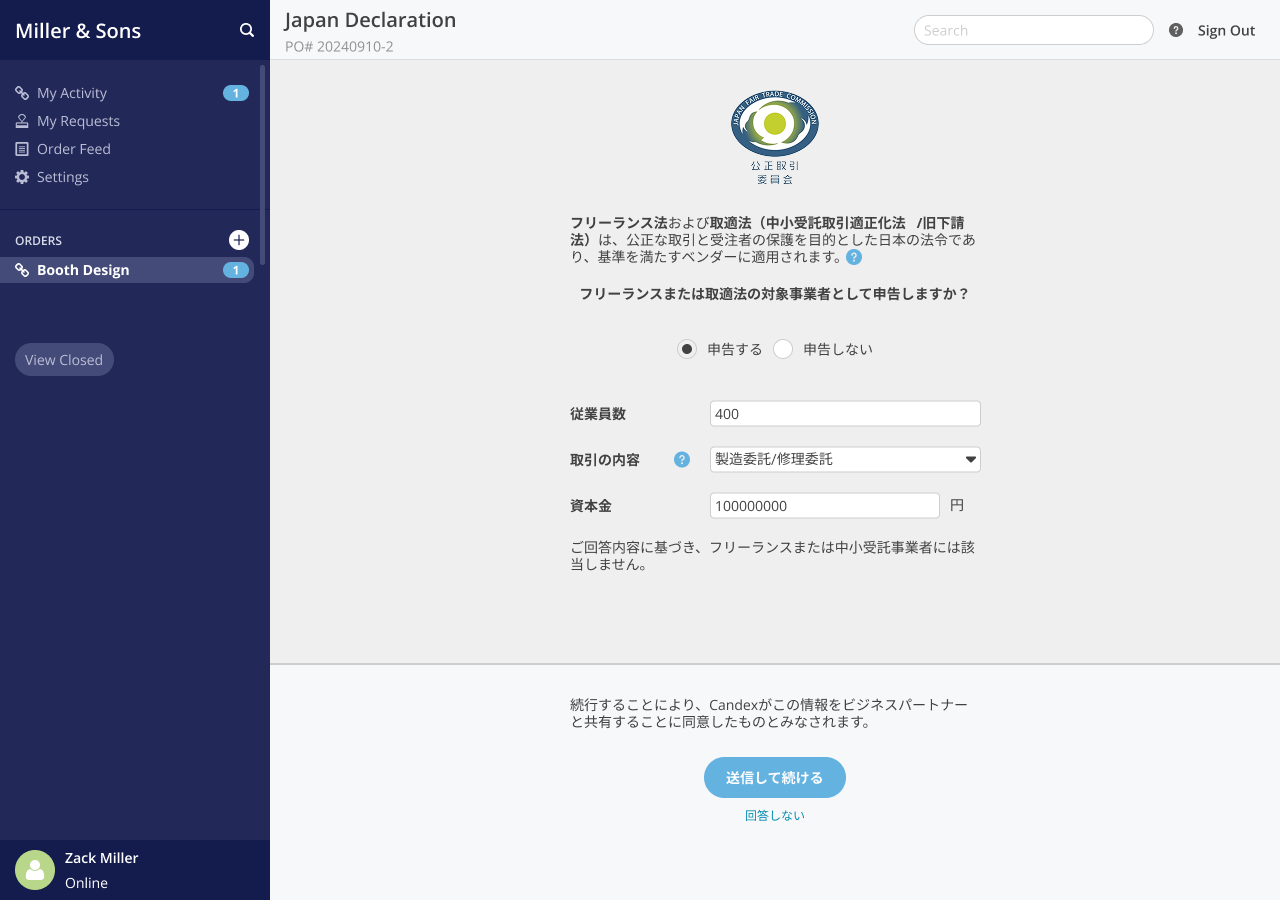Viewport: 1280px width, 900px height.
Task: Select the Booth Design order
Action: click(x=127, y=270)
